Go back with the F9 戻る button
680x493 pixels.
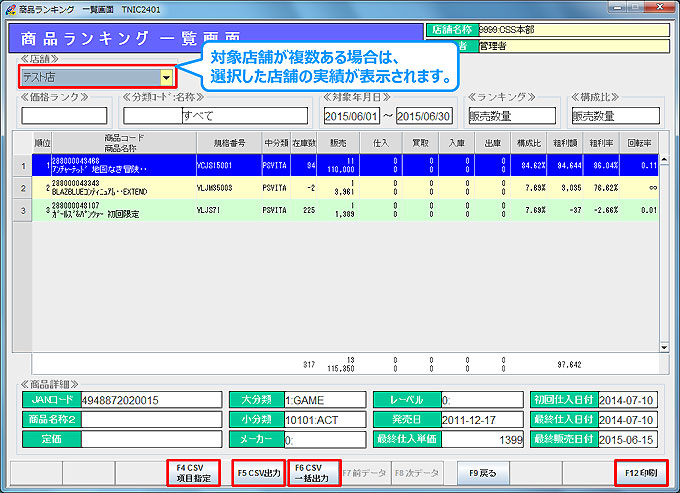[x=483, y=472]
